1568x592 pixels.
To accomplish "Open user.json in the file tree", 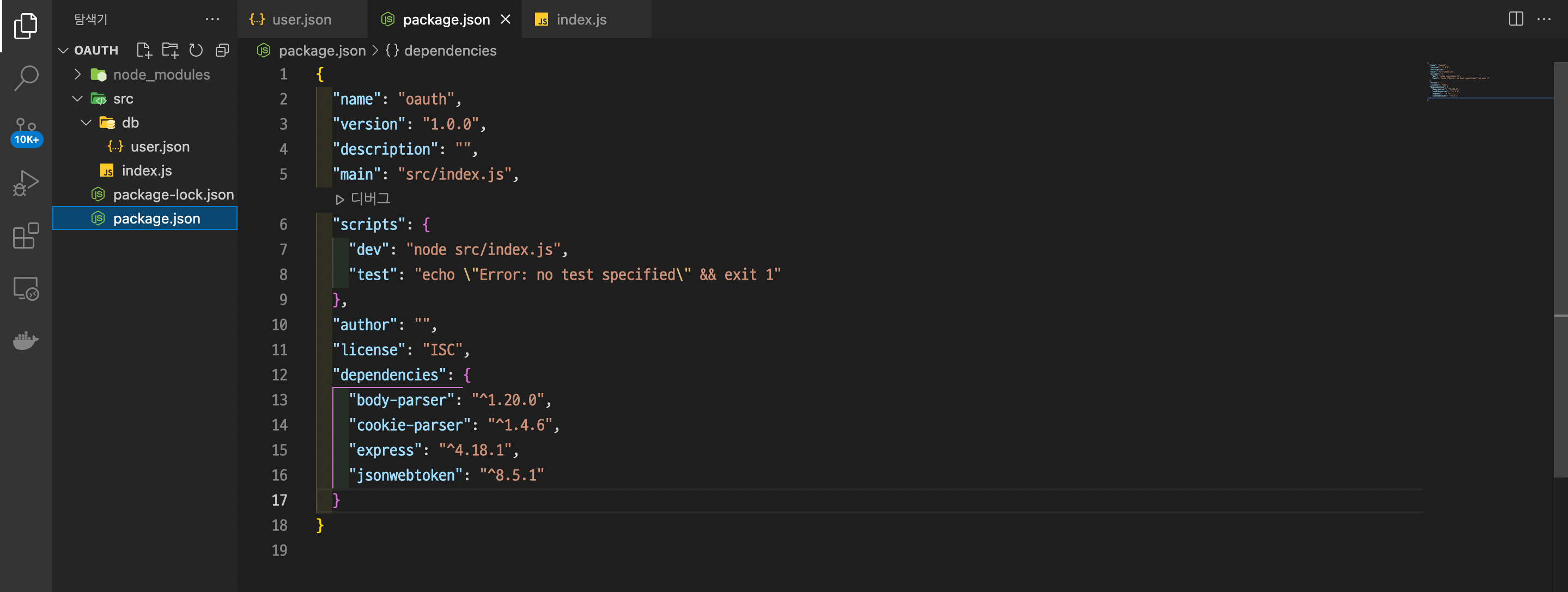I will (160, 146).
